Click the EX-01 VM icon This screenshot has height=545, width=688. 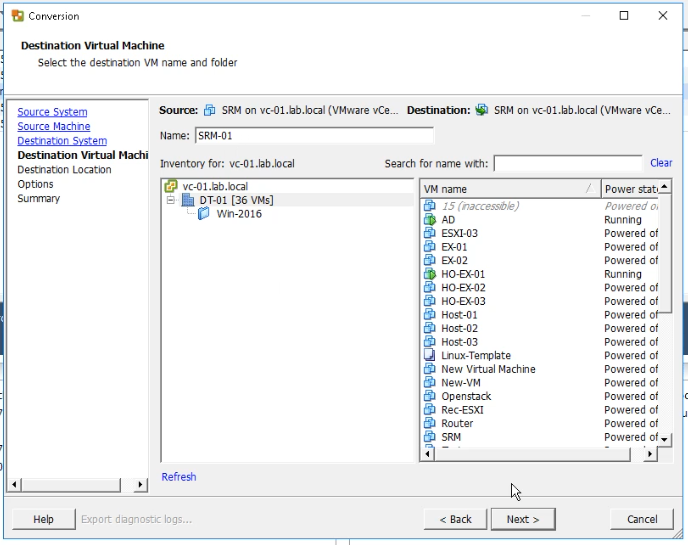[430, 247]
